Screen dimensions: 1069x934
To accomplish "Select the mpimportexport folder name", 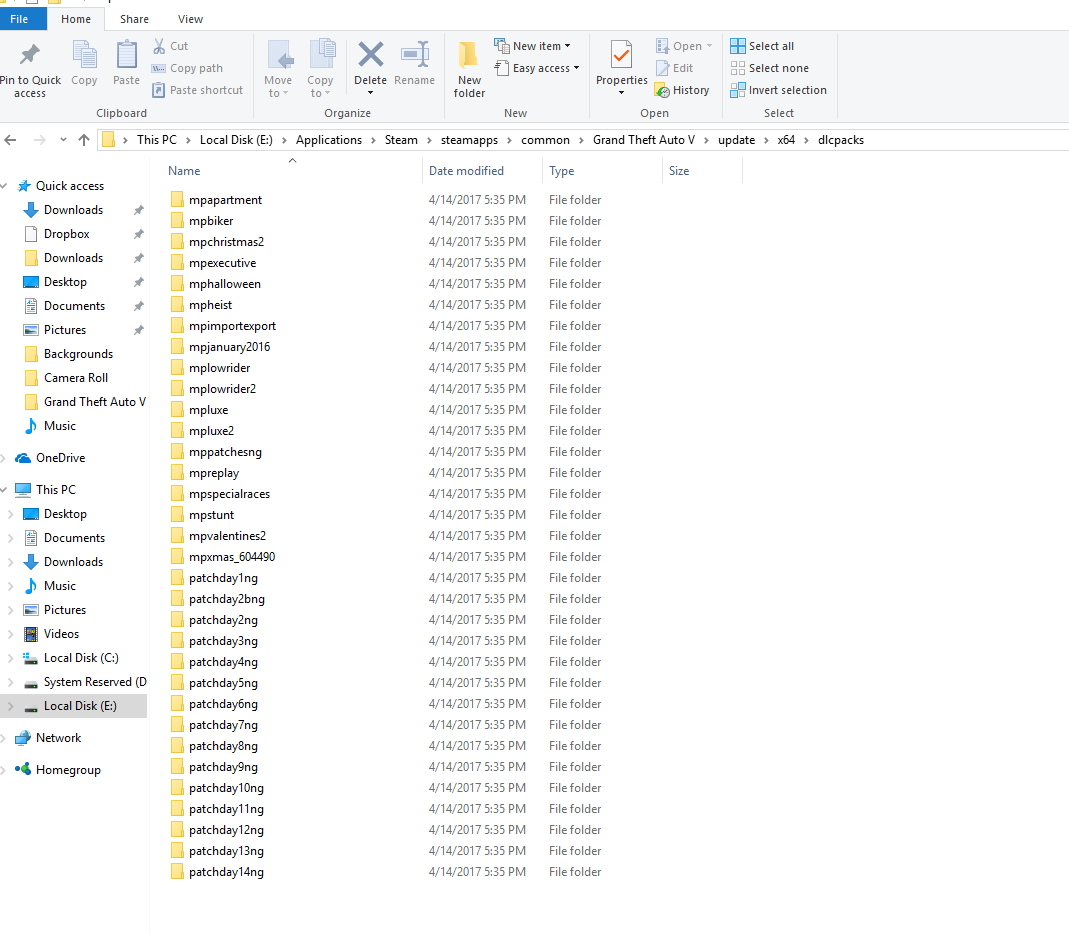I will pyautogui.click(x=232, y=326).
